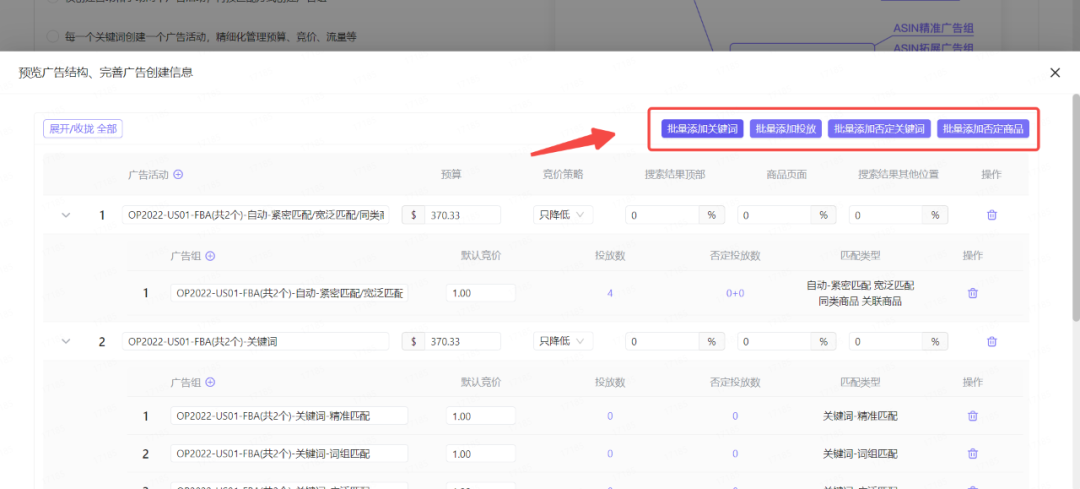Open 竞价策略 dropdown for campaign 2
Screen dimensions: 1080x489
(563, 342)
